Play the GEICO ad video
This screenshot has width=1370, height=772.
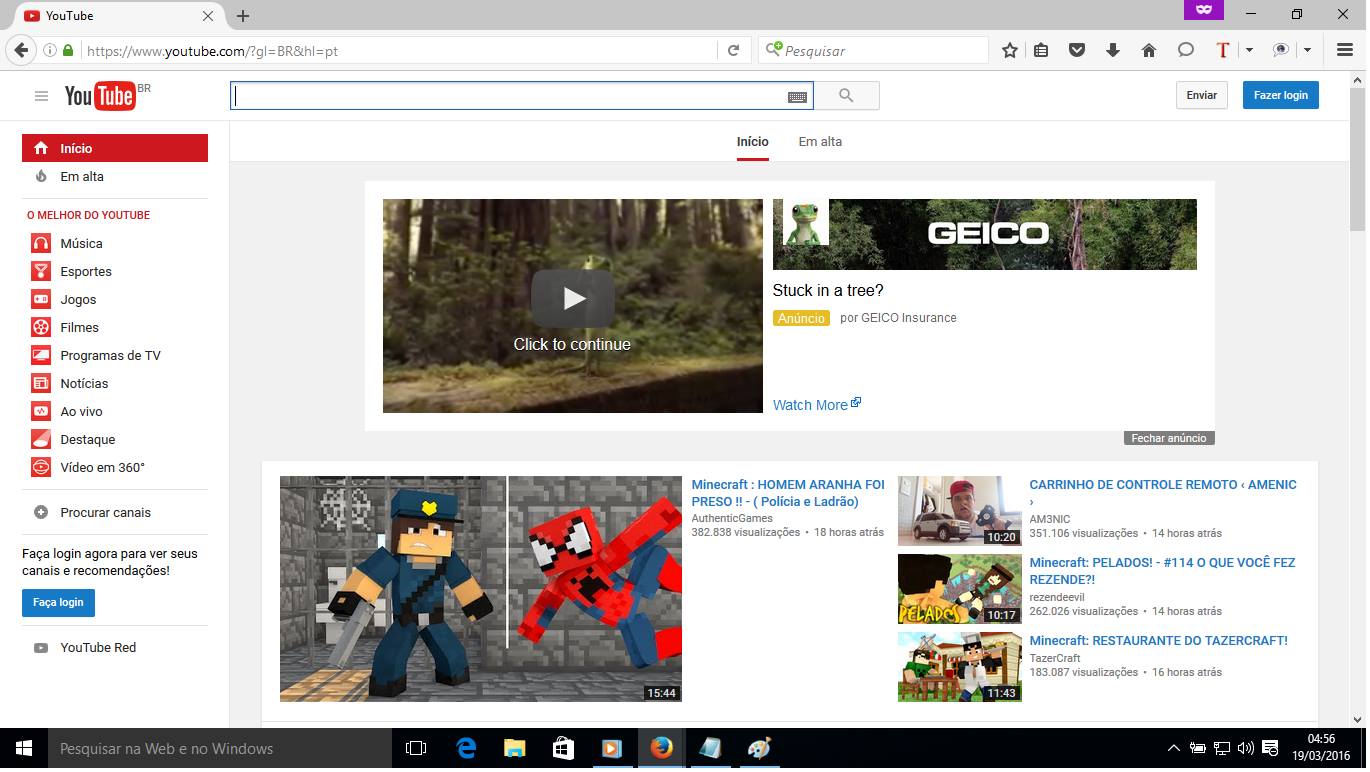pos(572,298)
